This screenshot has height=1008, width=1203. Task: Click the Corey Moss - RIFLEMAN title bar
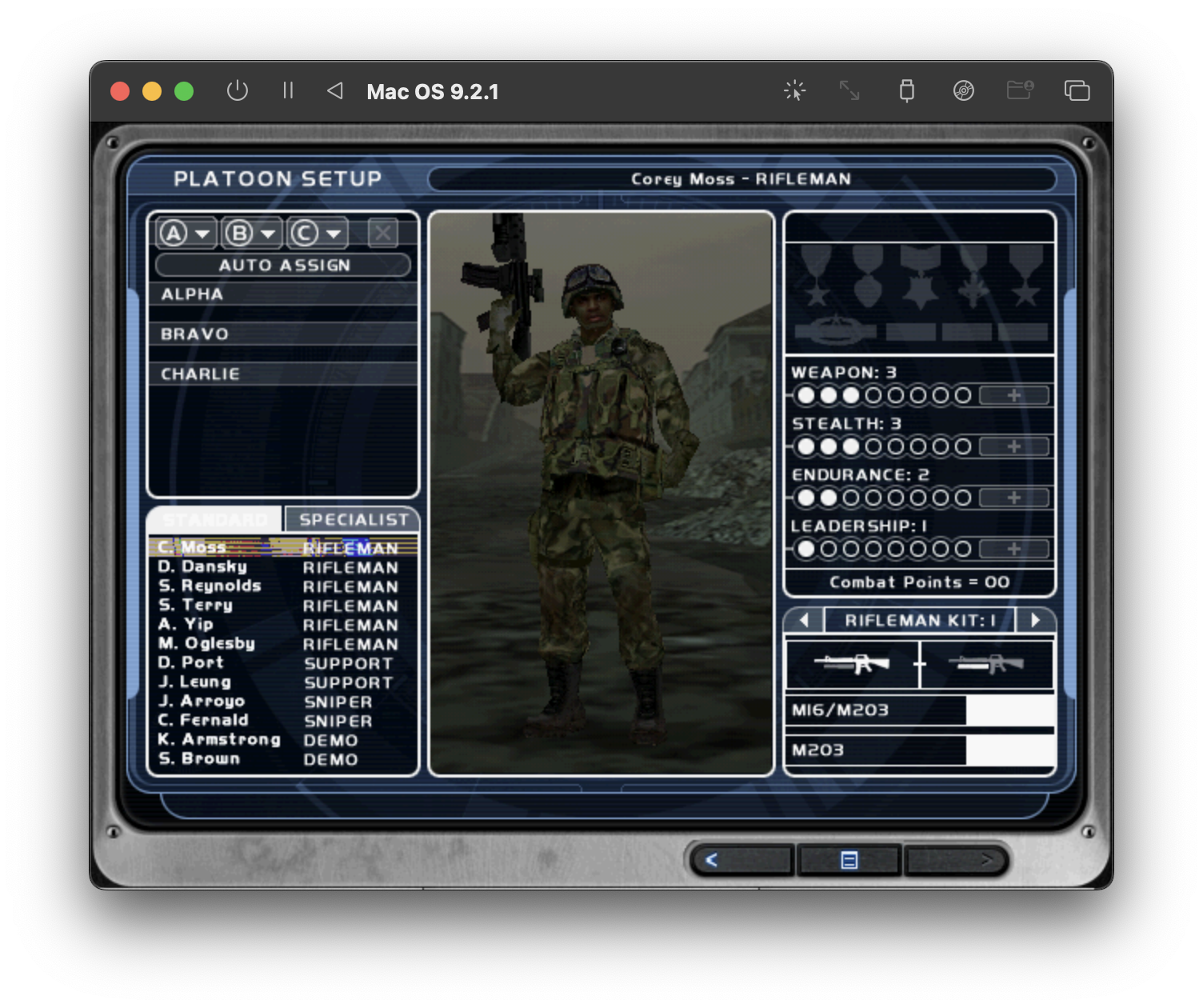coord(741,179)
